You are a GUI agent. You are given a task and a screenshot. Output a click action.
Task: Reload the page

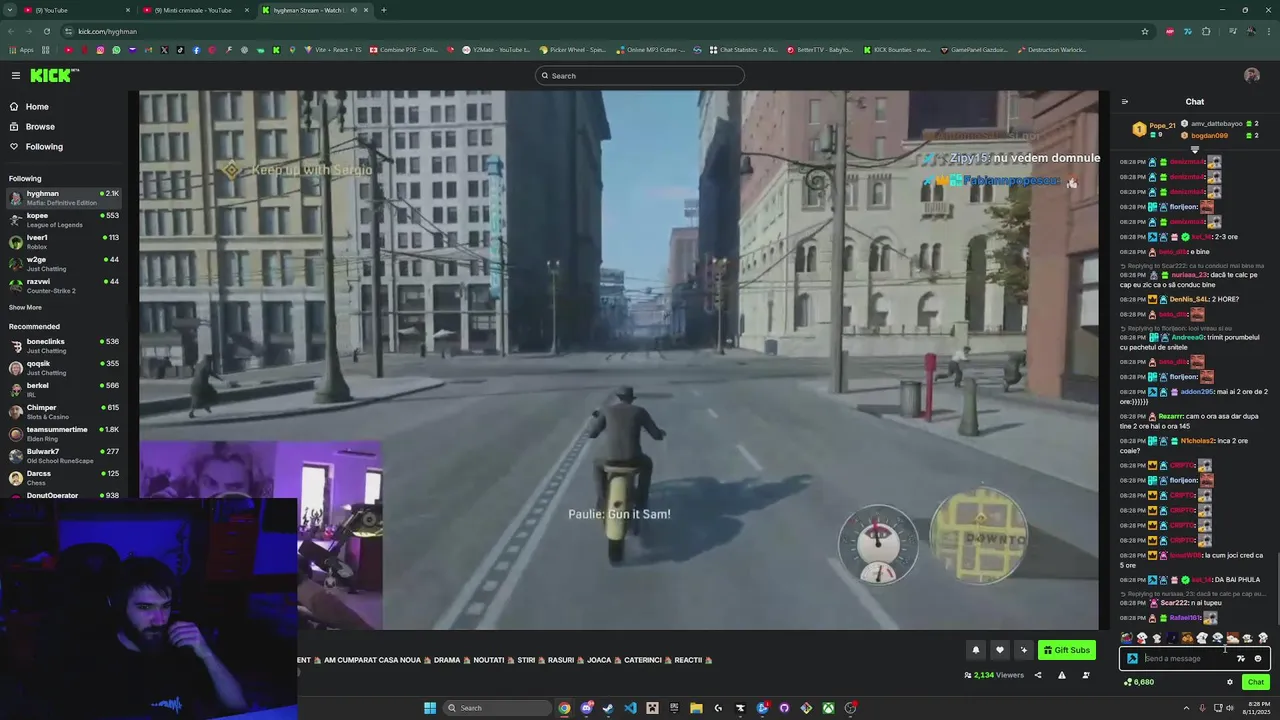coord(48,31)
